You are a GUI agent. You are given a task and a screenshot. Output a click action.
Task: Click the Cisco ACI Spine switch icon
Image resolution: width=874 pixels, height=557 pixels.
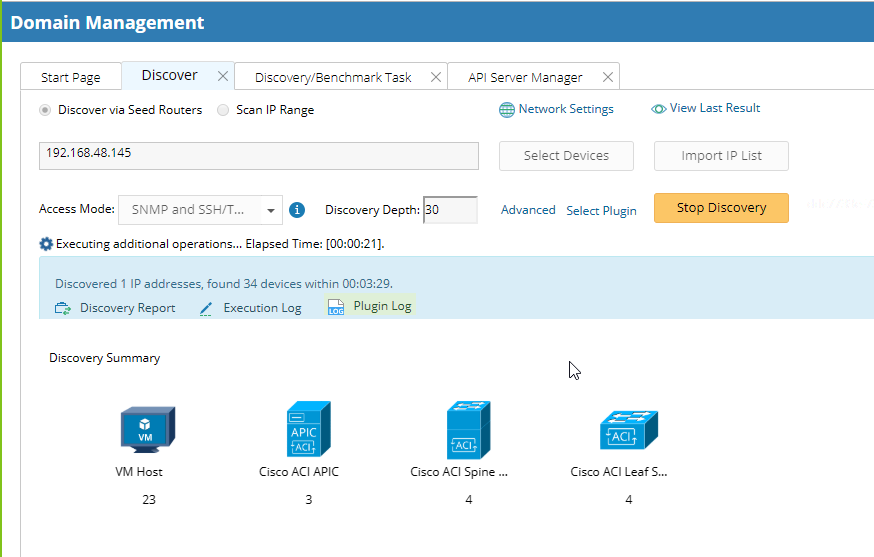(468, 429)
